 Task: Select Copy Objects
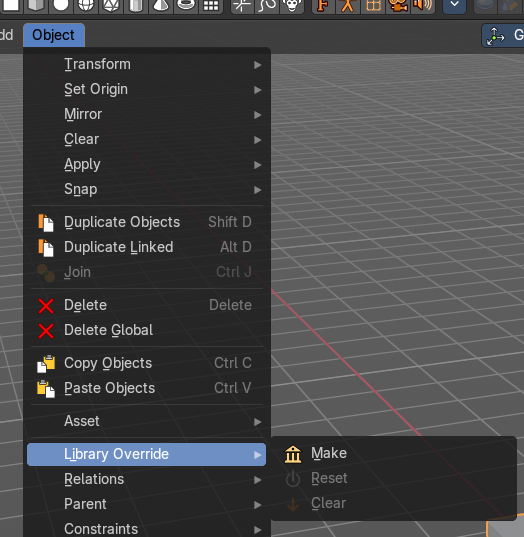coord(147,363)
